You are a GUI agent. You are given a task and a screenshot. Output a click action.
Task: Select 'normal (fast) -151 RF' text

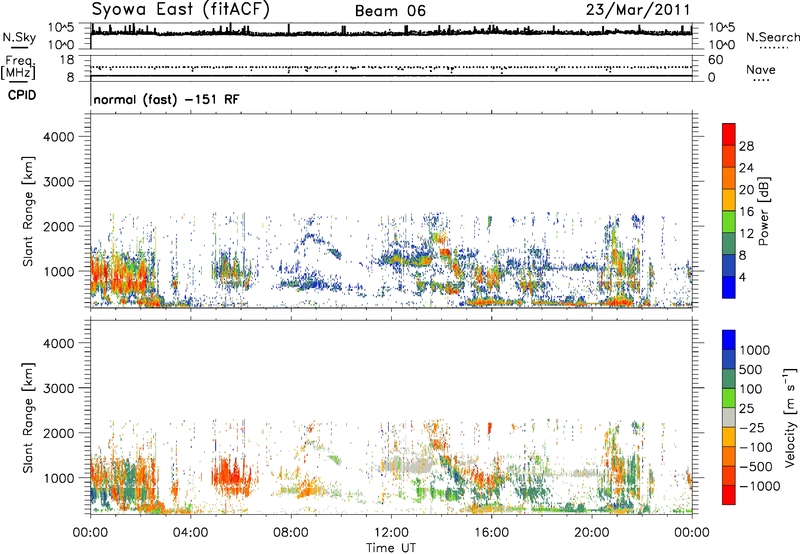(166, 99)
